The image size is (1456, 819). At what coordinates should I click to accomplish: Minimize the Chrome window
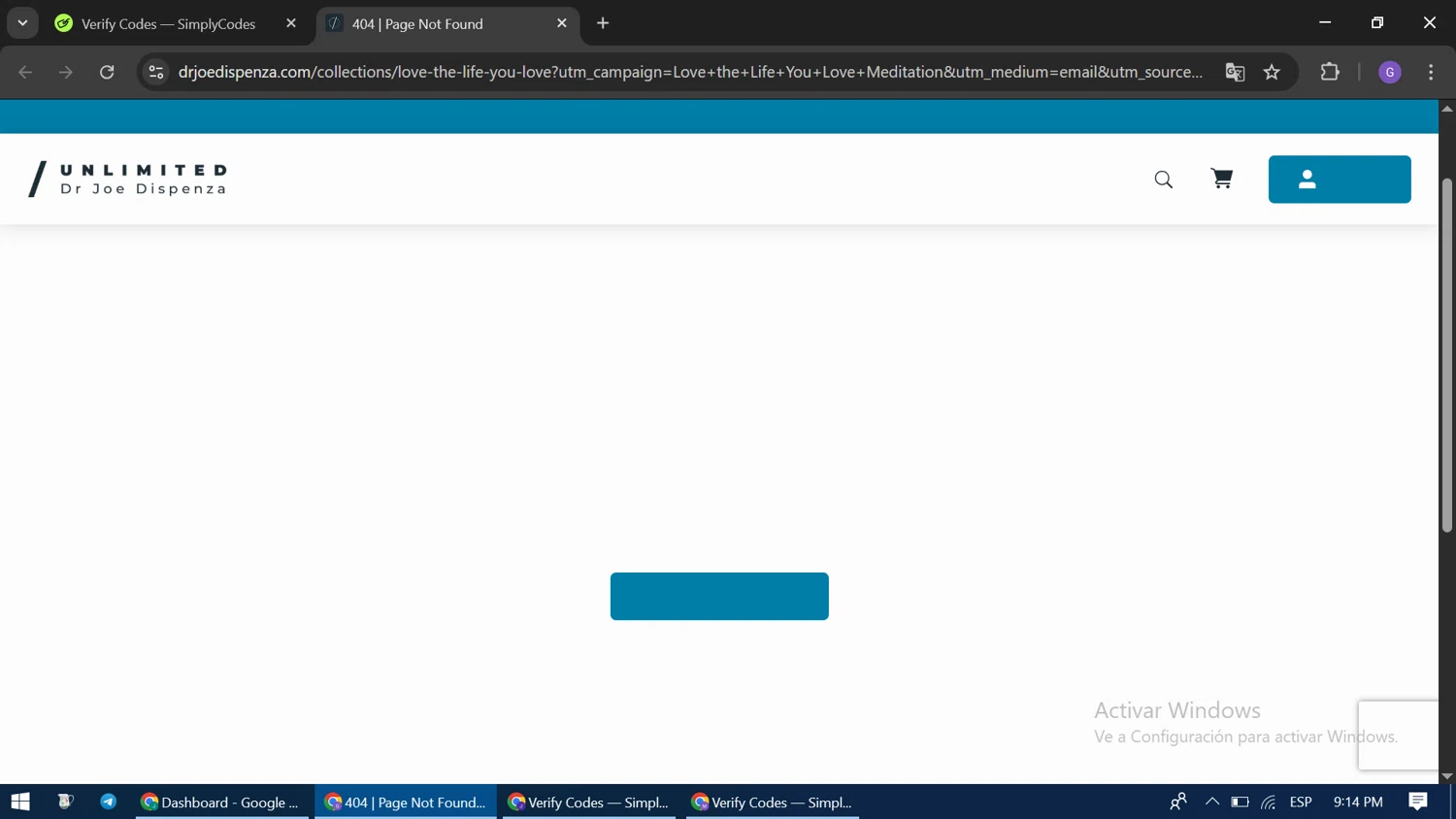(x=1325, y=22)
